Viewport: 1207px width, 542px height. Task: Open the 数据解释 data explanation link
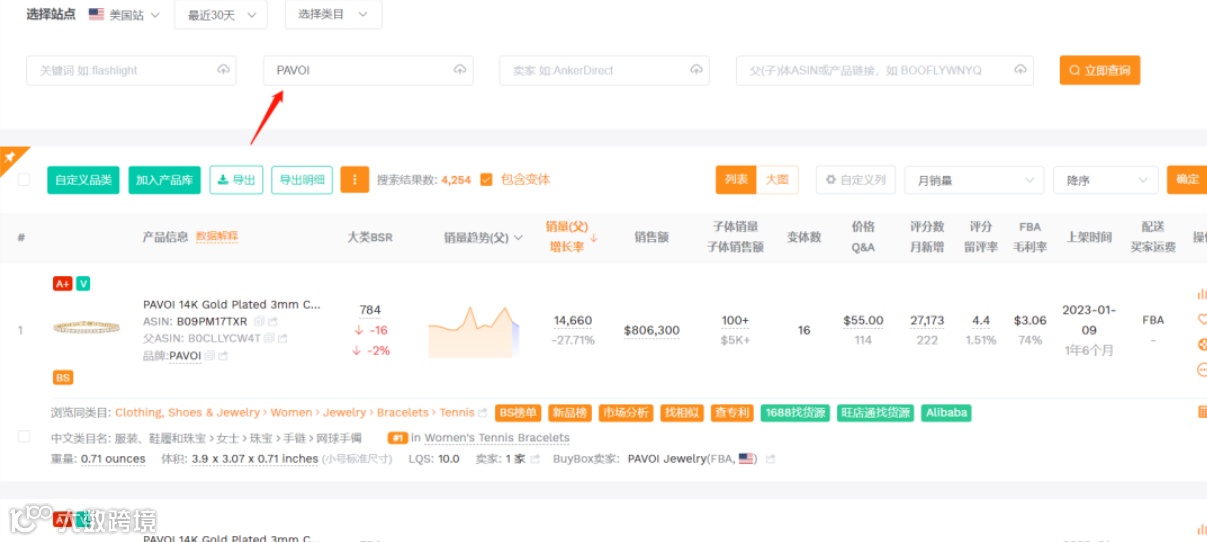(x=217, y=237)
